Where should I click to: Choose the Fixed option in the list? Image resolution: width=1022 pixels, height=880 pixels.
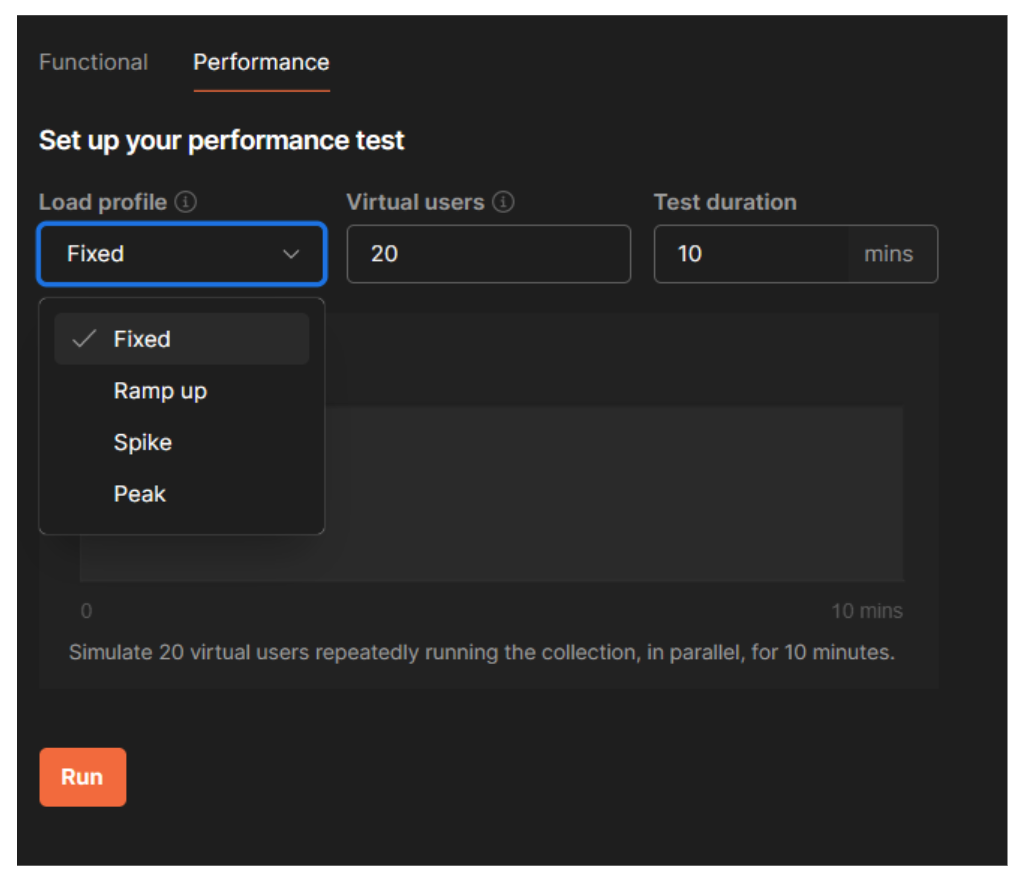[x=142, y=339]
